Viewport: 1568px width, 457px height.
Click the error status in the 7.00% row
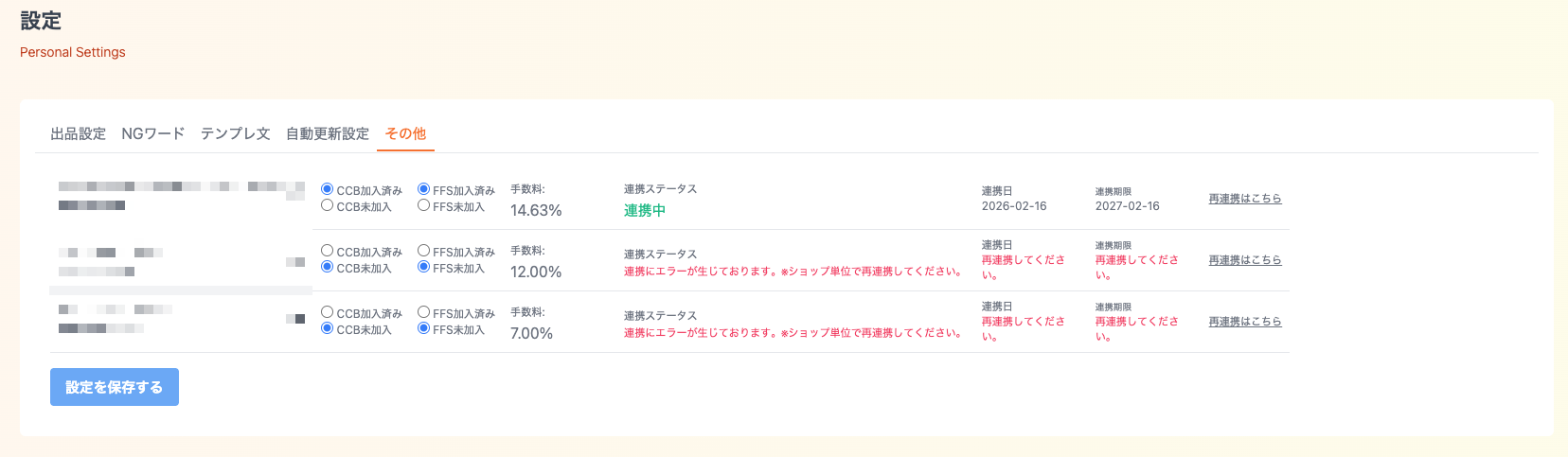point(793,333)
